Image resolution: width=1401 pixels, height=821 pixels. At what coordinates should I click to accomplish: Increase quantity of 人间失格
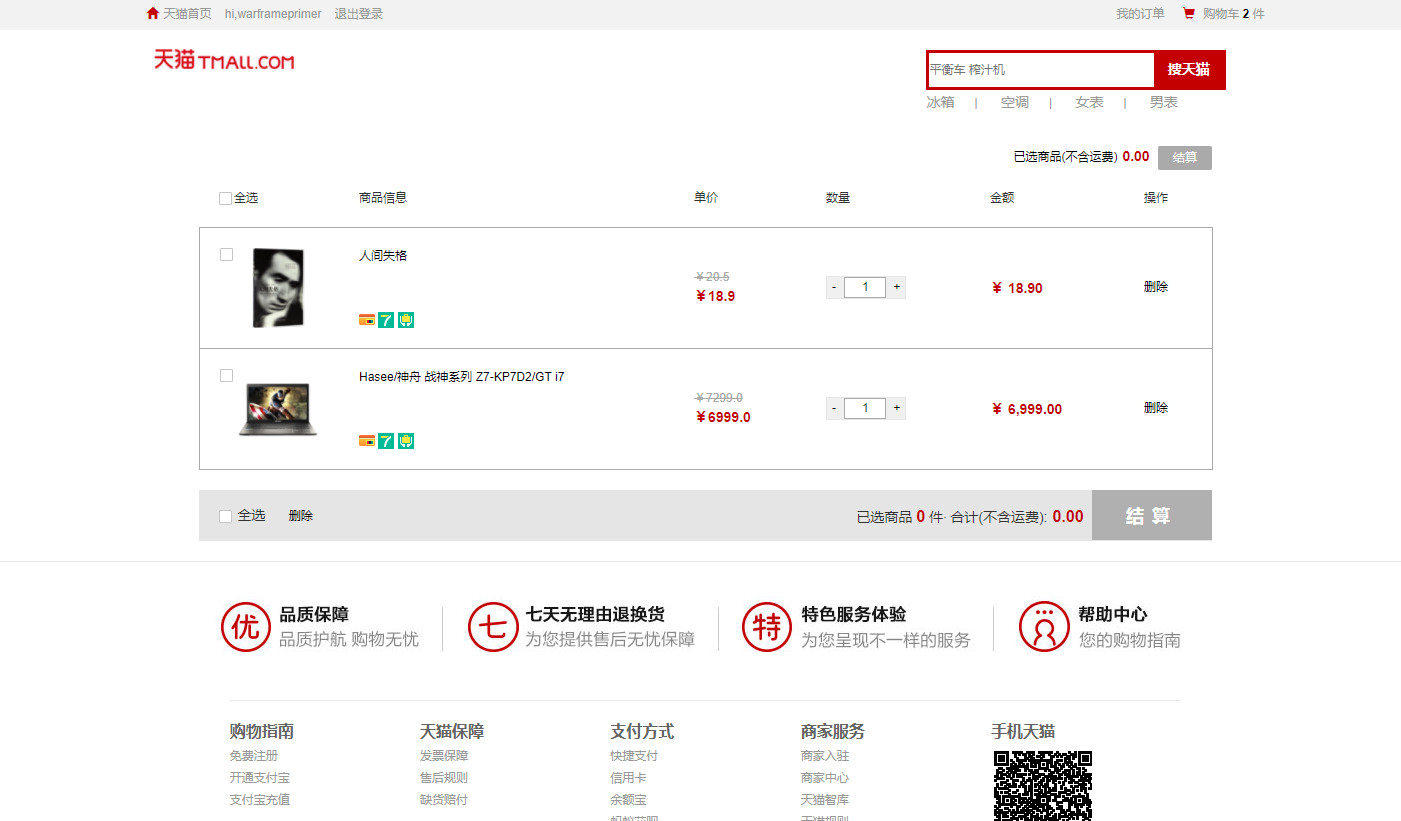tap(897, 288)
